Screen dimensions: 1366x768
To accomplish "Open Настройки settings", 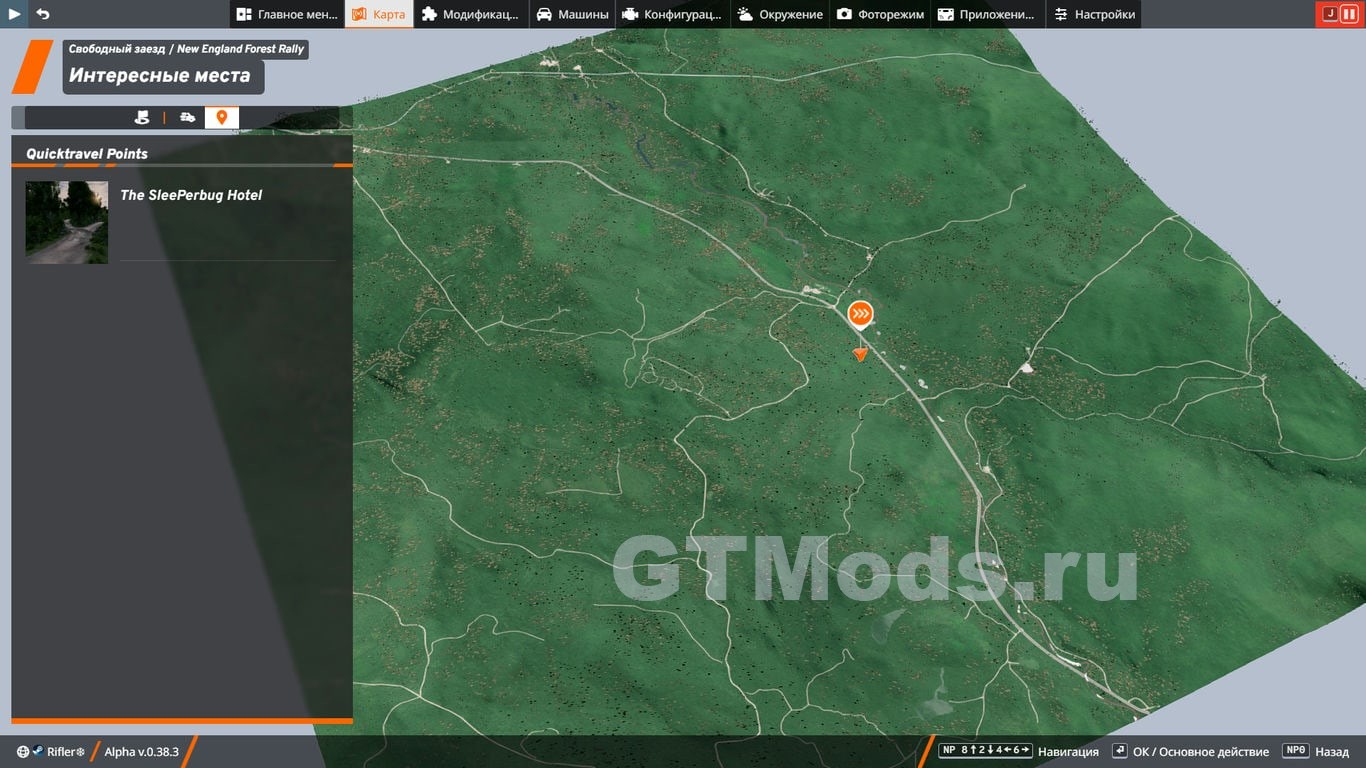I will tap(1094, 14).
